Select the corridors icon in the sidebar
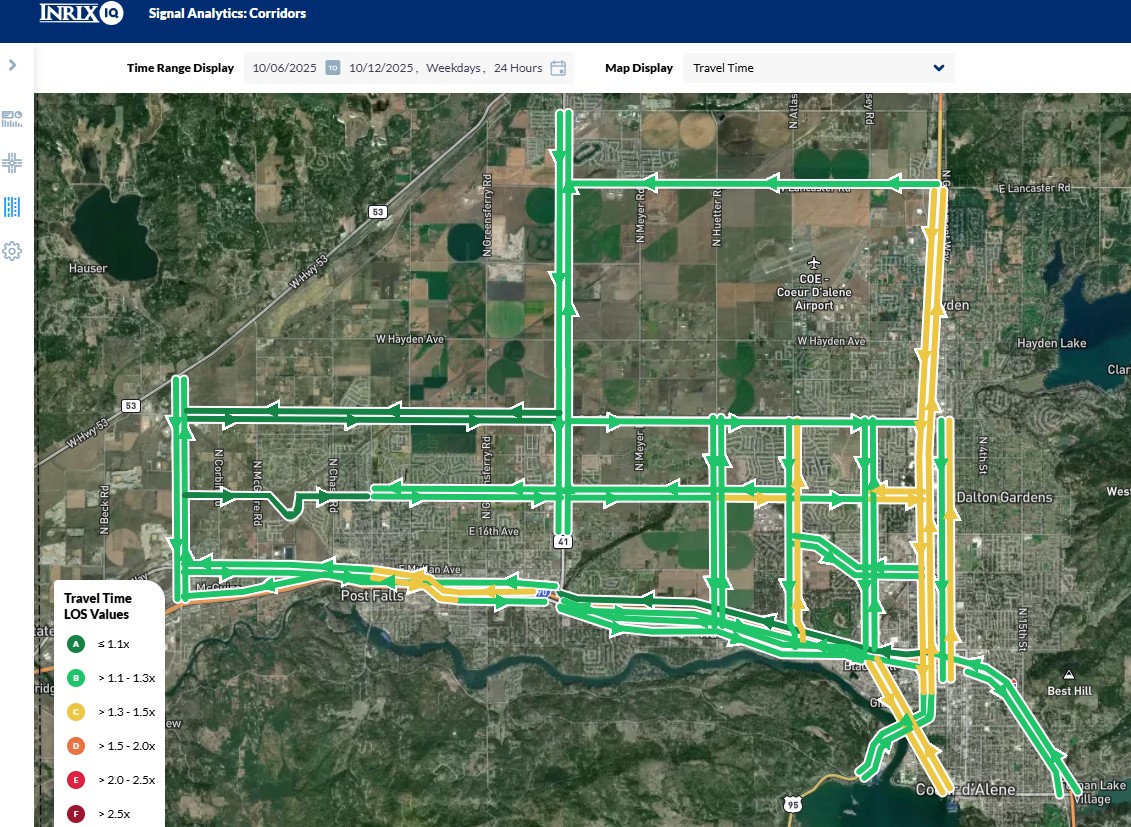Viewport: 1131px width, 827px height. (12, 207)
